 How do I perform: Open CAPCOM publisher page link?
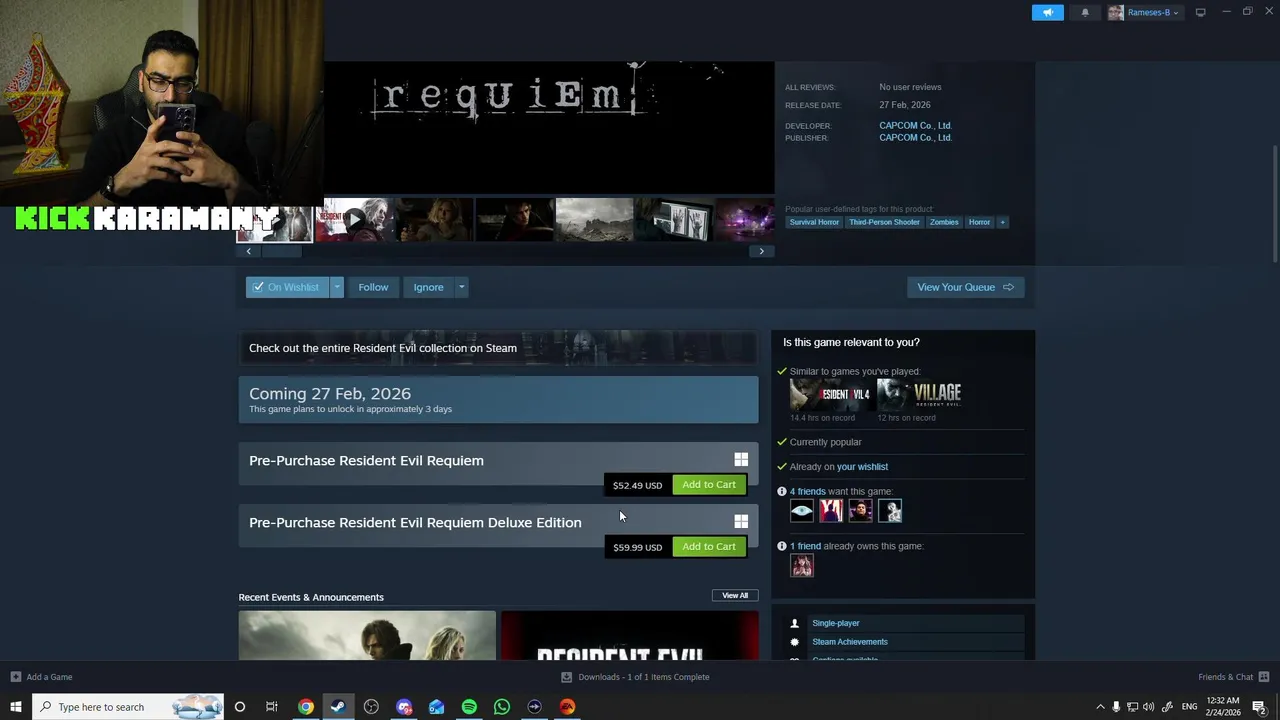pos(915,138)
